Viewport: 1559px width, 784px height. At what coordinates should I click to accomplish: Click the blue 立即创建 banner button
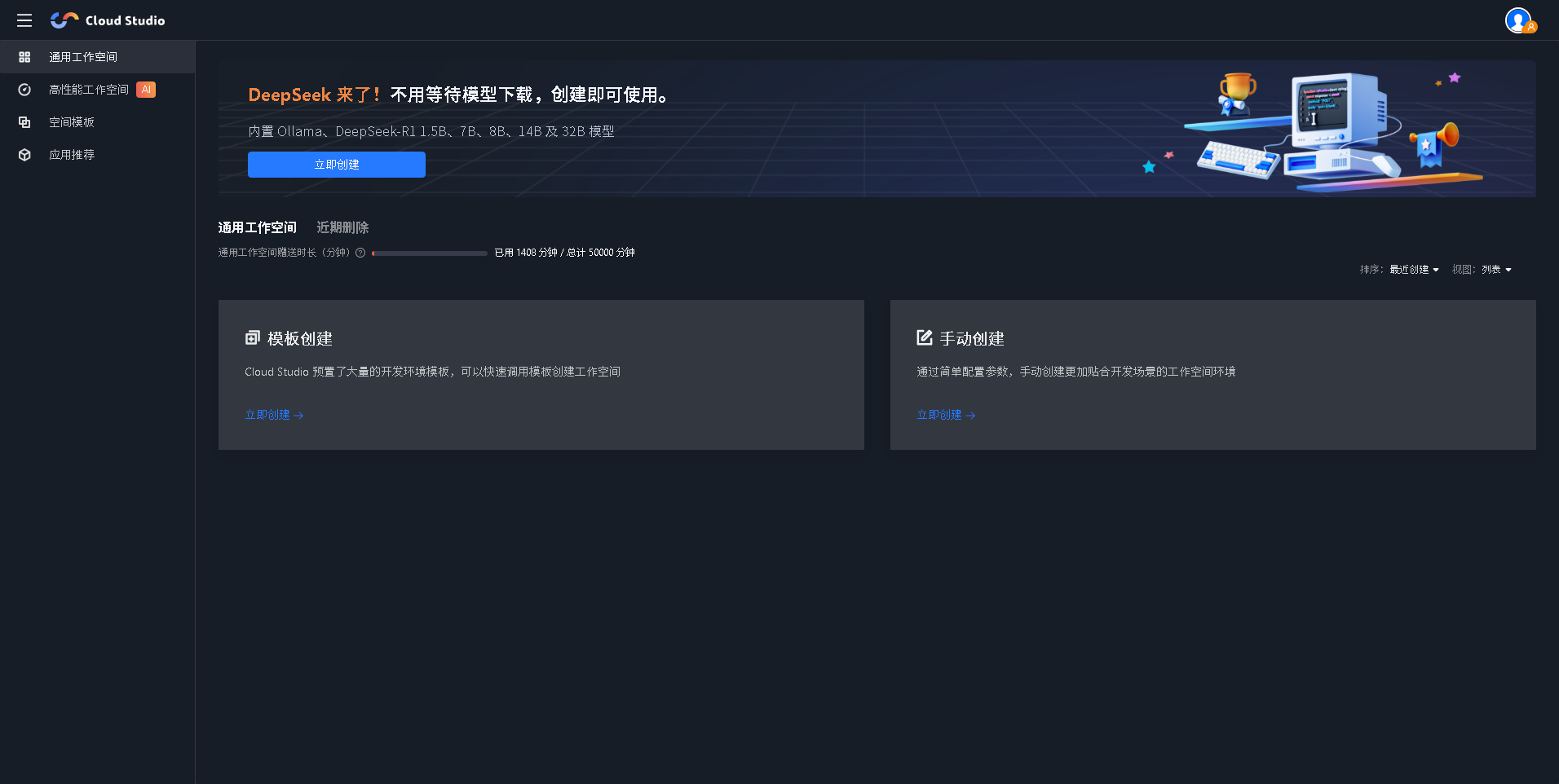click(x=337, y=165)
